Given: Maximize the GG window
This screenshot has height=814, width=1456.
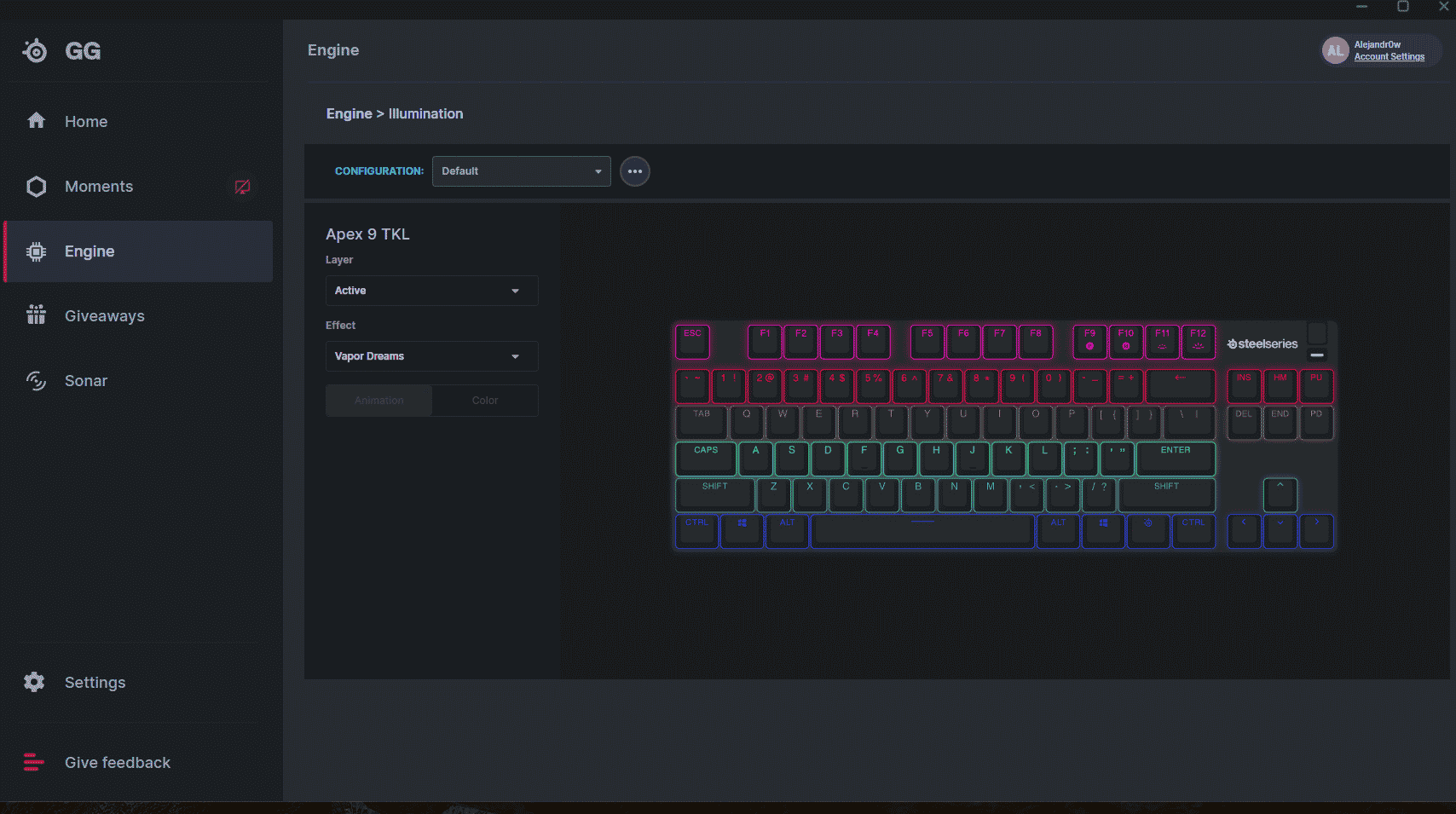Looking at the screenshot, I should point(1403,6).
